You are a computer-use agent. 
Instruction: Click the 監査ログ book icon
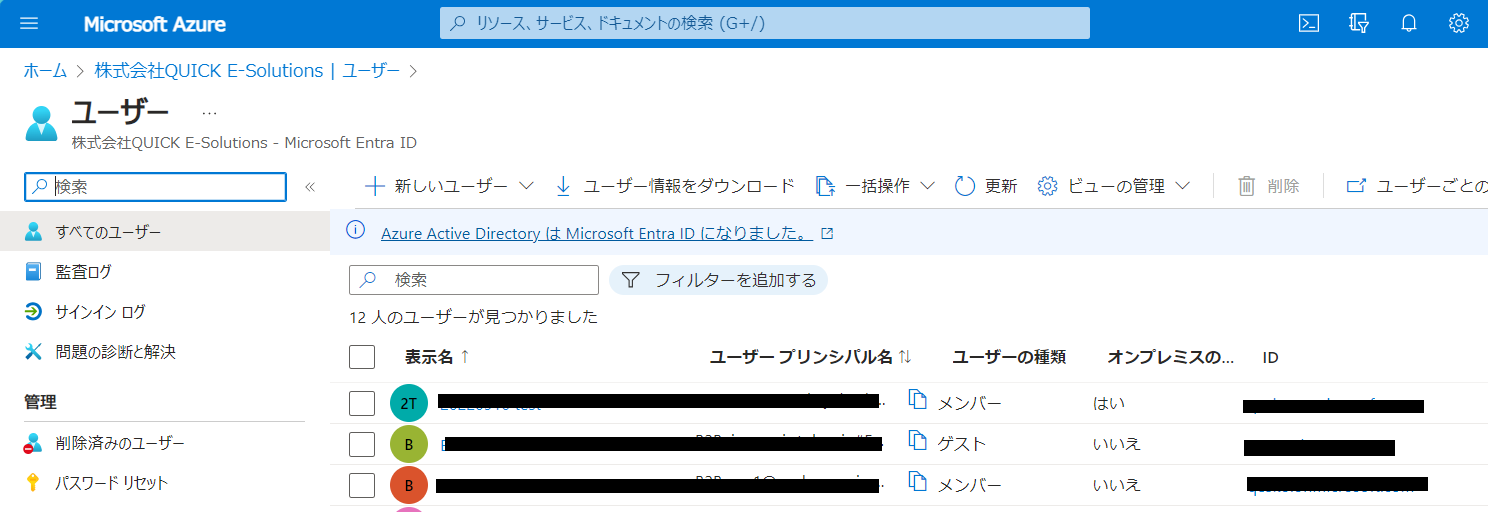[33, 272]
